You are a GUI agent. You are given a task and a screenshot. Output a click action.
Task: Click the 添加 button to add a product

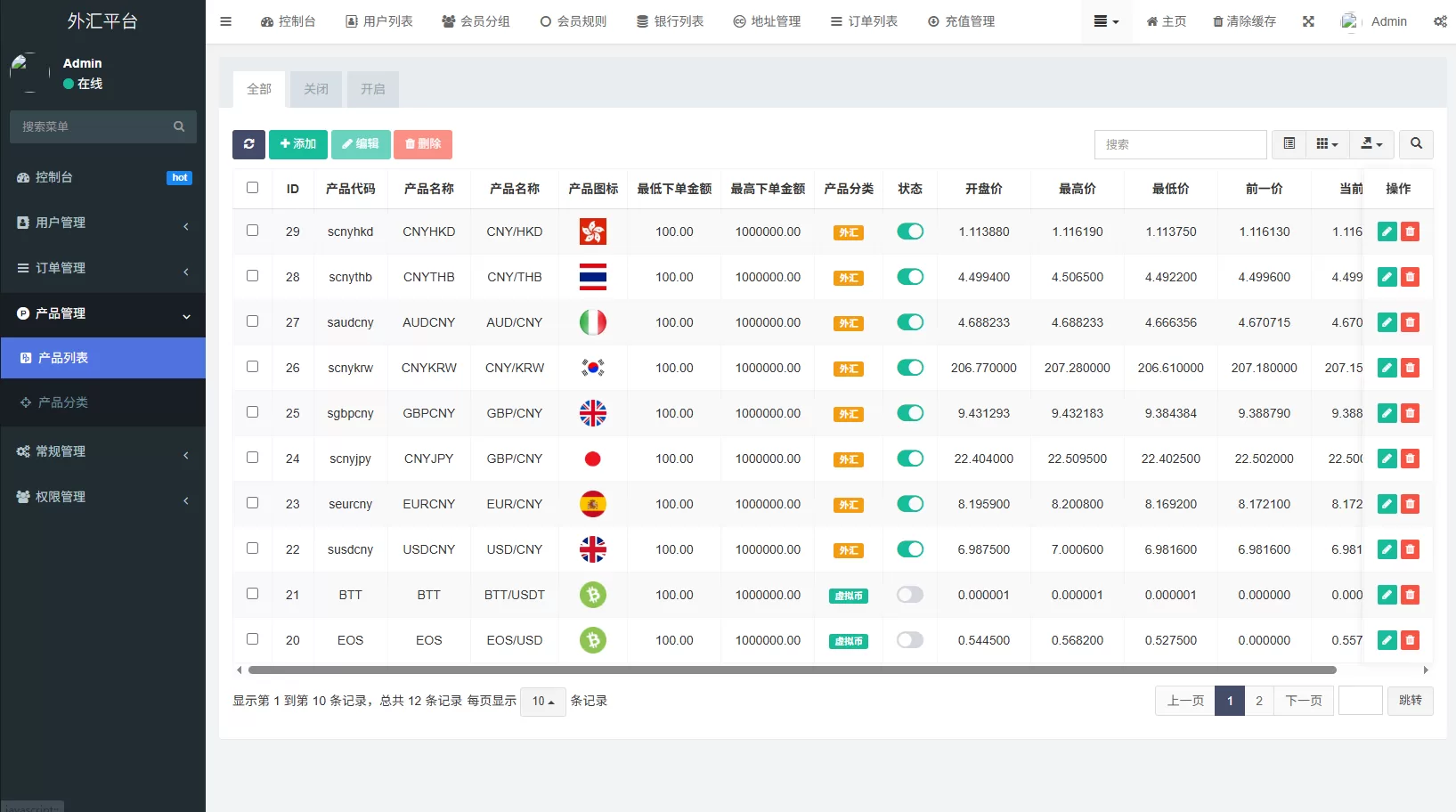pyautogui.click(x=297, y=143)
